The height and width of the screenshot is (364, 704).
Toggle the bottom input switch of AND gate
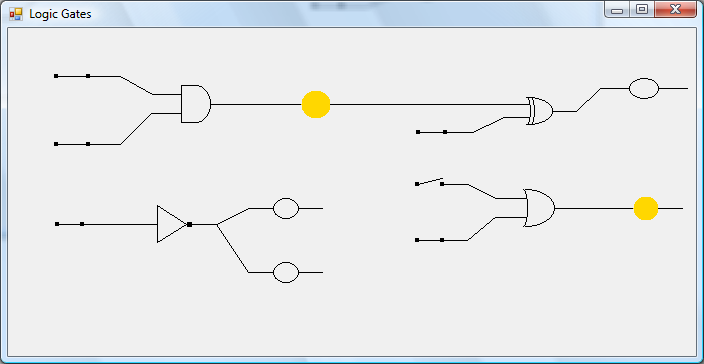[x=72, y=144]
